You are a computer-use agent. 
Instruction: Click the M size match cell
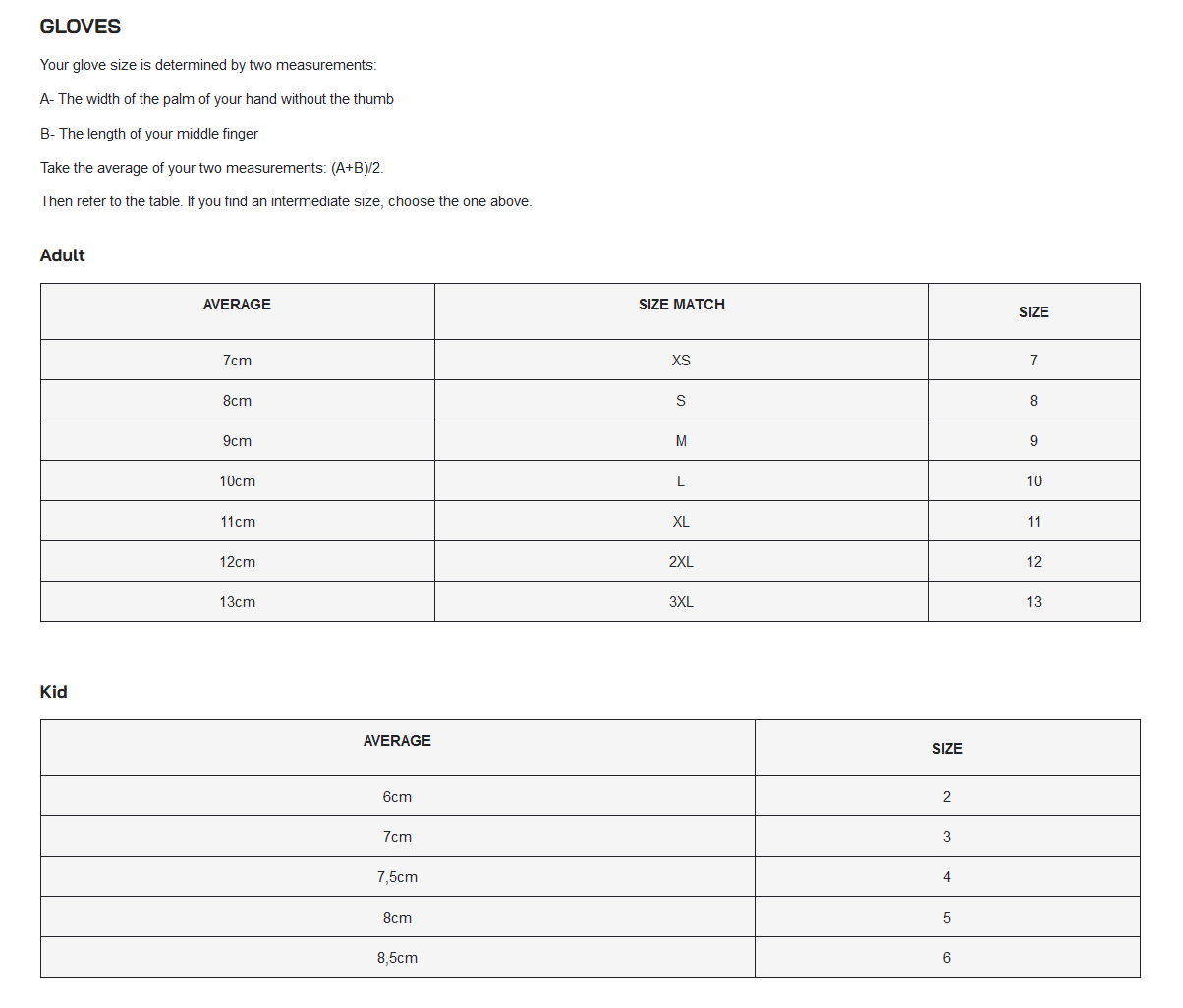pyautogui.click(x=681, y=441)
